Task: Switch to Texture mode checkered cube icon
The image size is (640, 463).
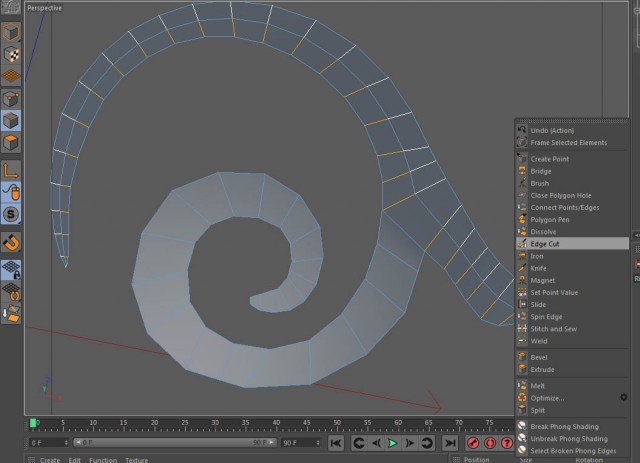Action: (x=11, y=54)
